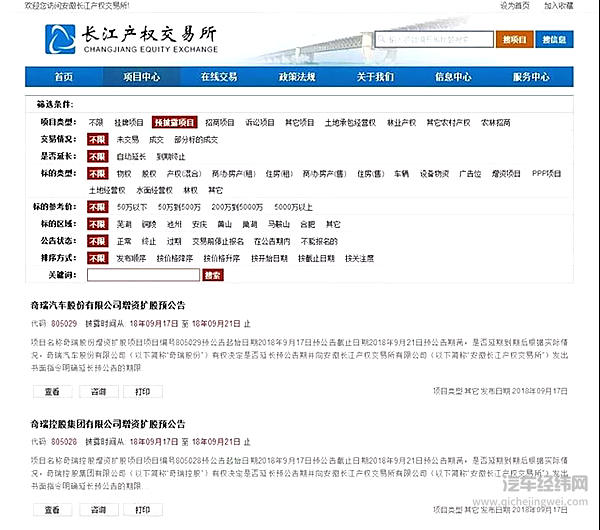The width and height of the screenshot is (600, 530).
Task: Sort results by 按价格降序
Action: tap(175, 258)
